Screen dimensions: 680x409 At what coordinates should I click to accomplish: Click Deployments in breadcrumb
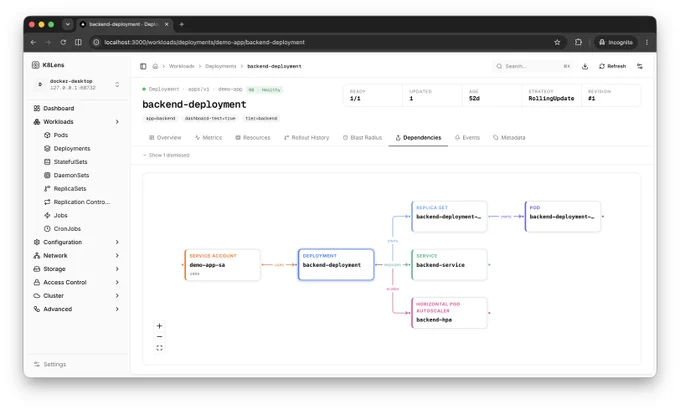(221, 66)
